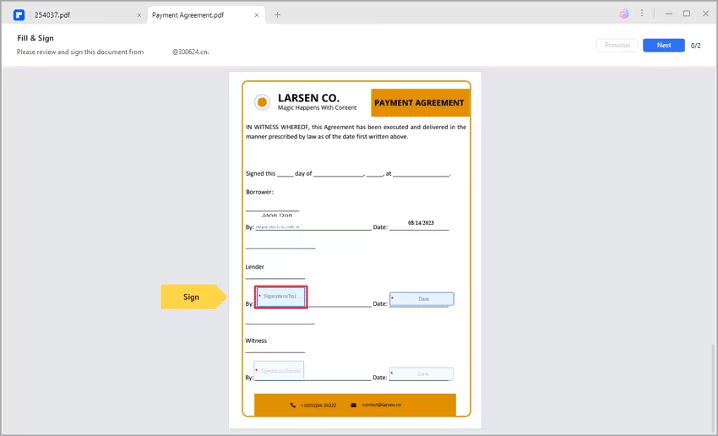Click the Previous button
The image size is (718, 436).
(x=617, y=45)
